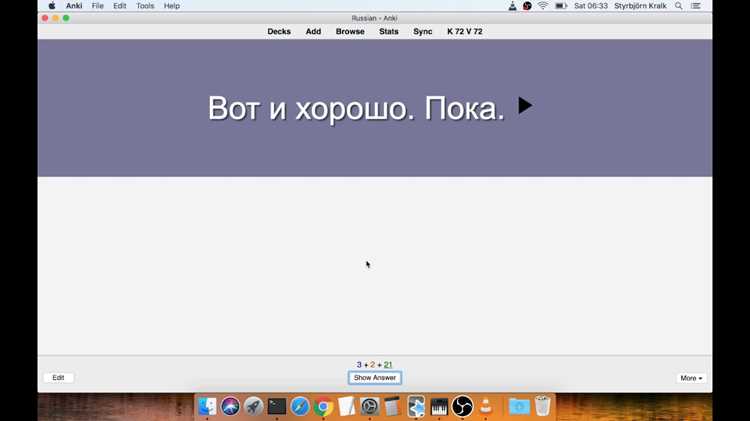Open System Preferences from the dock
750x421 pixels.
pyautogui.click(x=370, y=407)
